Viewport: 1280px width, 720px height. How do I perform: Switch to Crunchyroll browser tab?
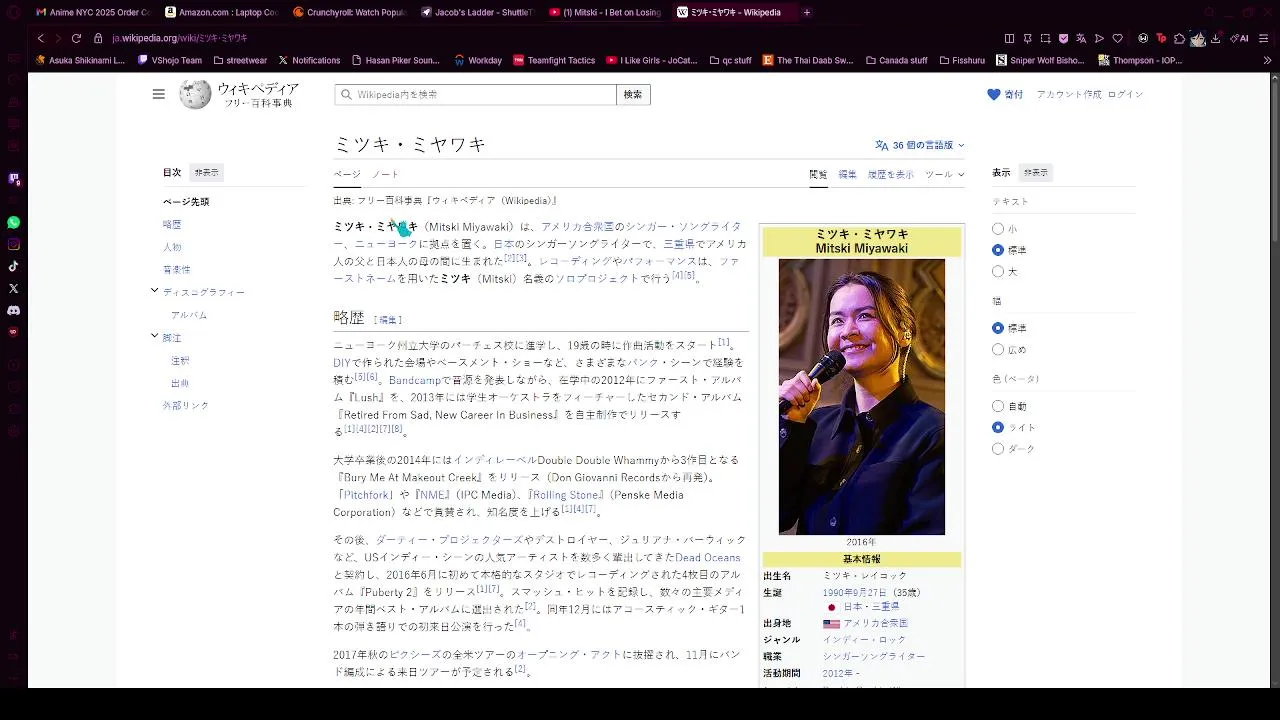pyautogui.click(x=348, y=12)
